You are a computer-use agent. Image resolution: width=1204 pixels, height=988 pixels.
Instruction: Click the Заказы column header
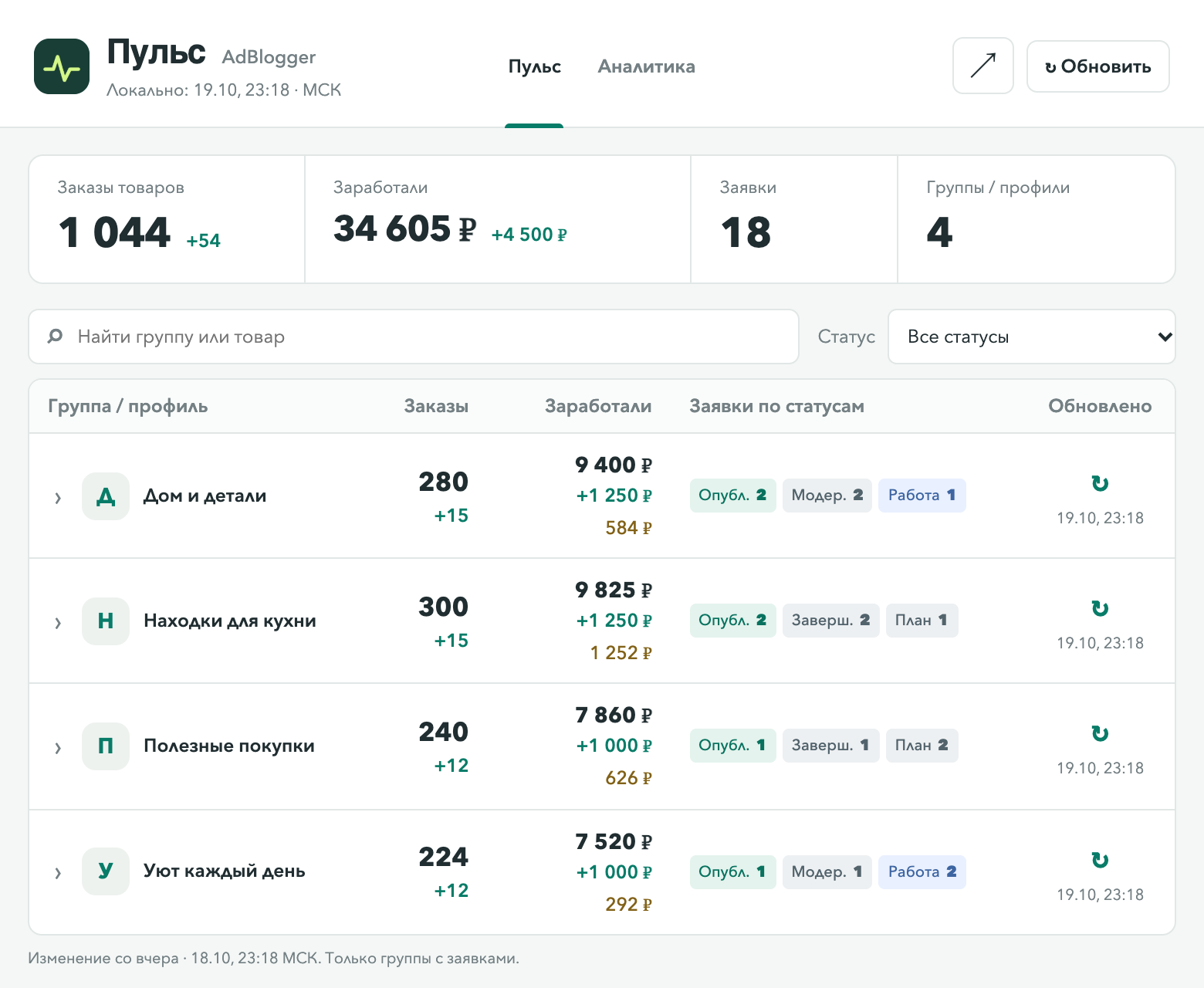pyautogui.click(x=436, y=406)
